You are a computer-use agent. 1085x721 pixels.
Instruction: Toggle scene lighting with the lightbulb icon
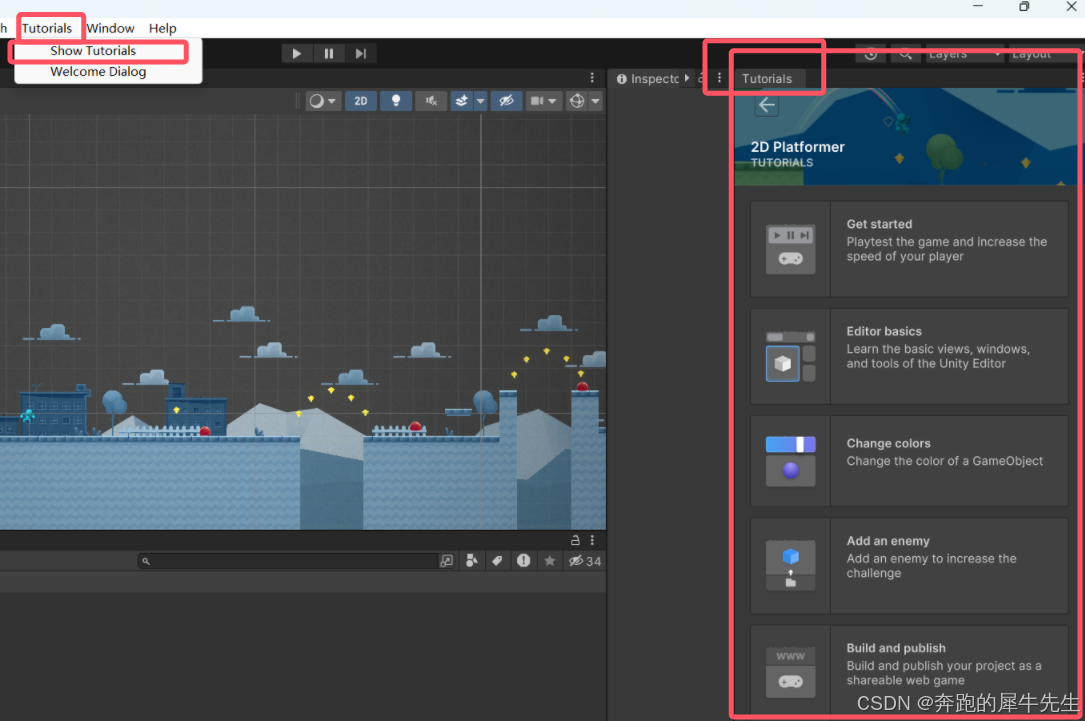point(396,101)
